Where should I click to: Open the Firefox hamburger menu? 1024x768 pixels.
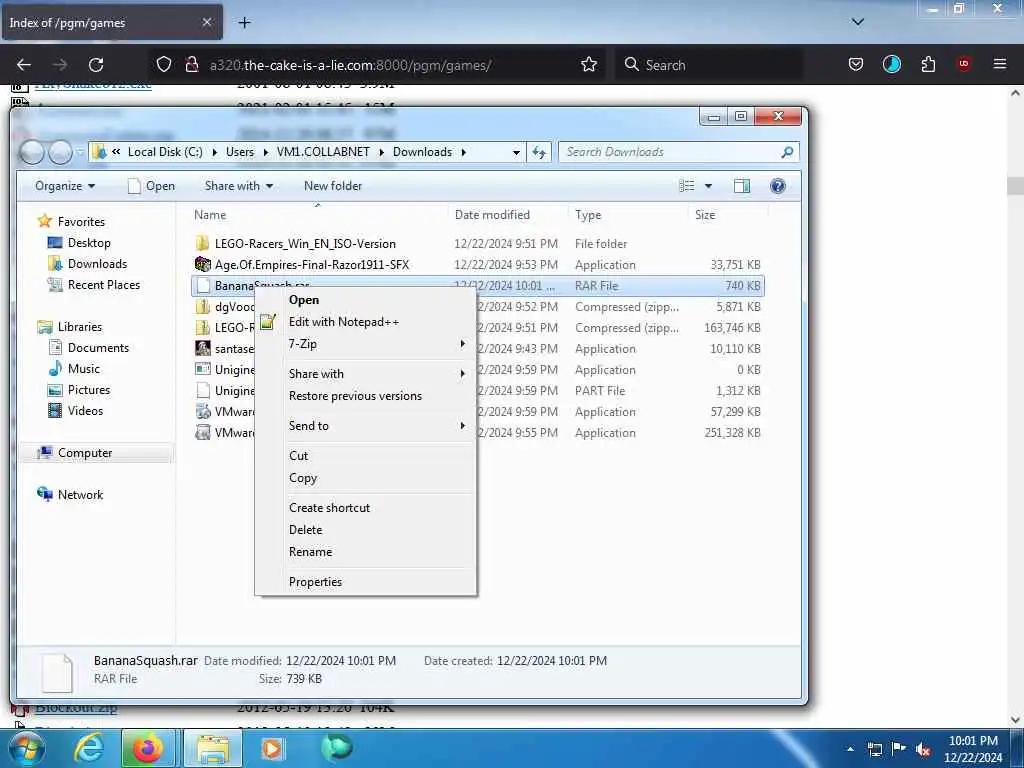[x=1000, y=64]
